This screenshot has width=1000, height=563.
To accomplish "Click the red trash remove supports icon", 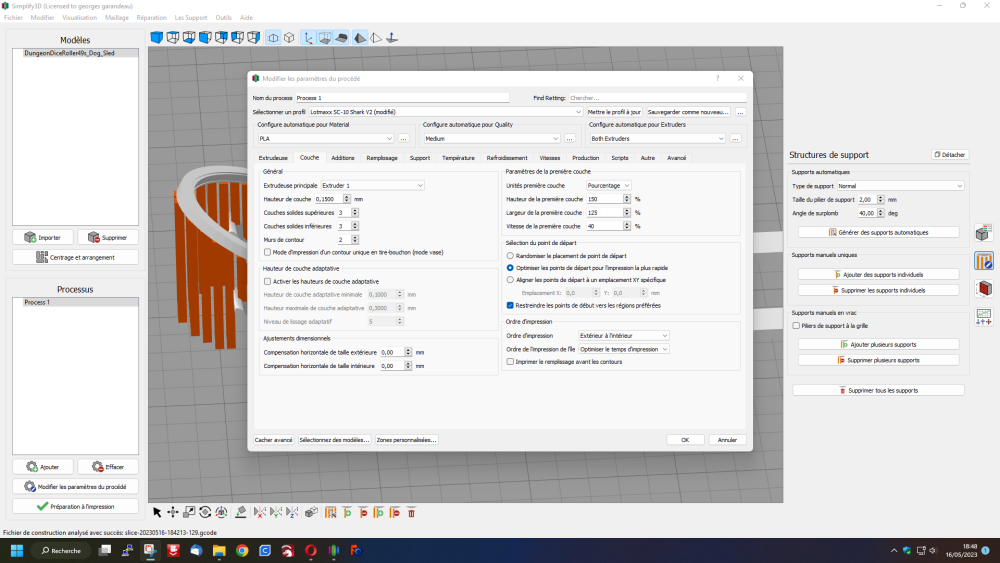I will point(411,512).
